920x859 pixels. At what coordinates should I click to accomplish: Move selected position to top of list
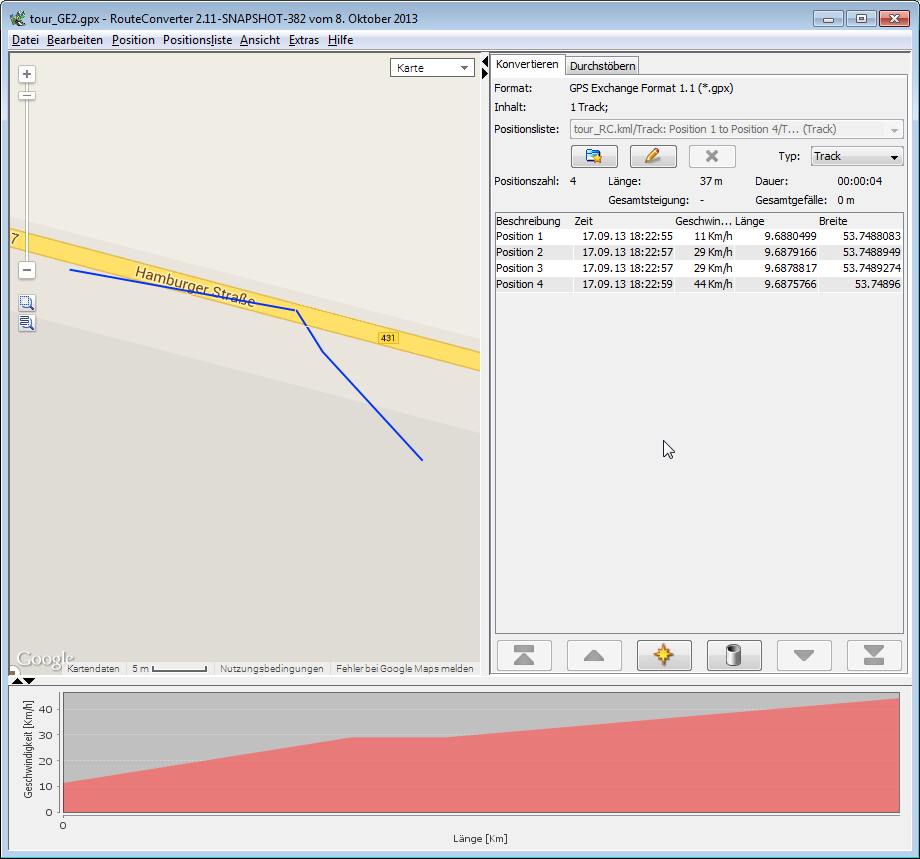[524, 656]
